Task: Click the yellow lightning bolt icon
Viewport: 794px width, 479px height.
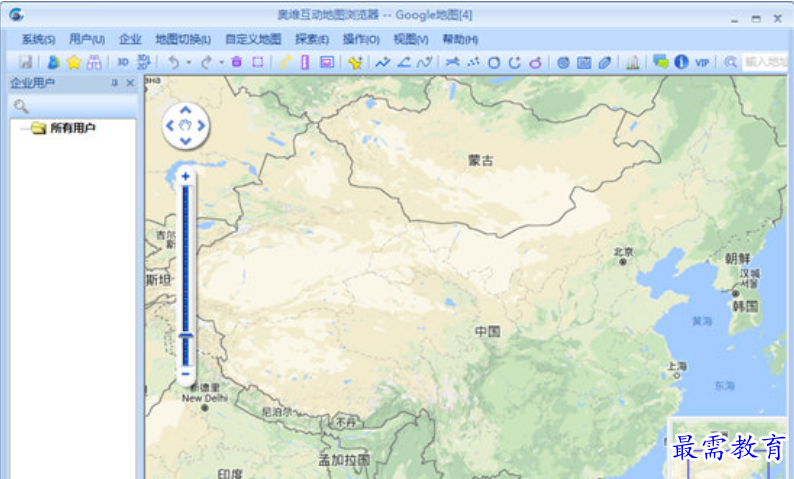Action: (x=285, y=62)
